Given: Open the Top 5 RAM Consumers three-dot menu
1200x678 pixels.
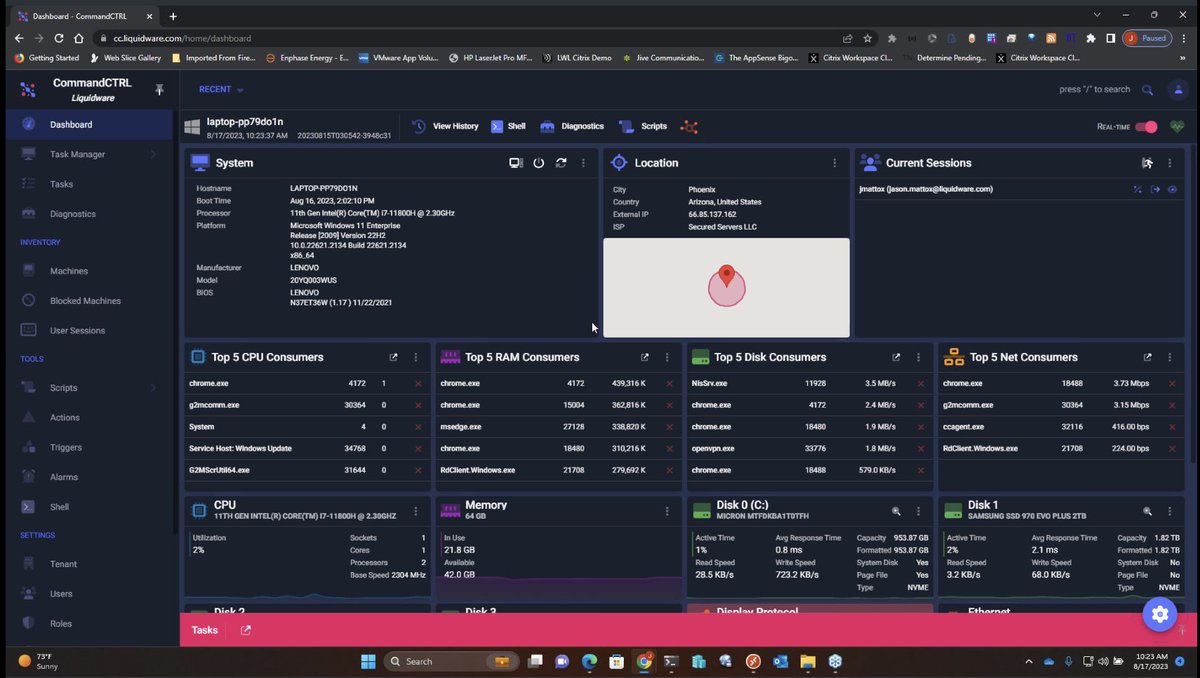Looking at the screenshot, I should tap(667, 357).
